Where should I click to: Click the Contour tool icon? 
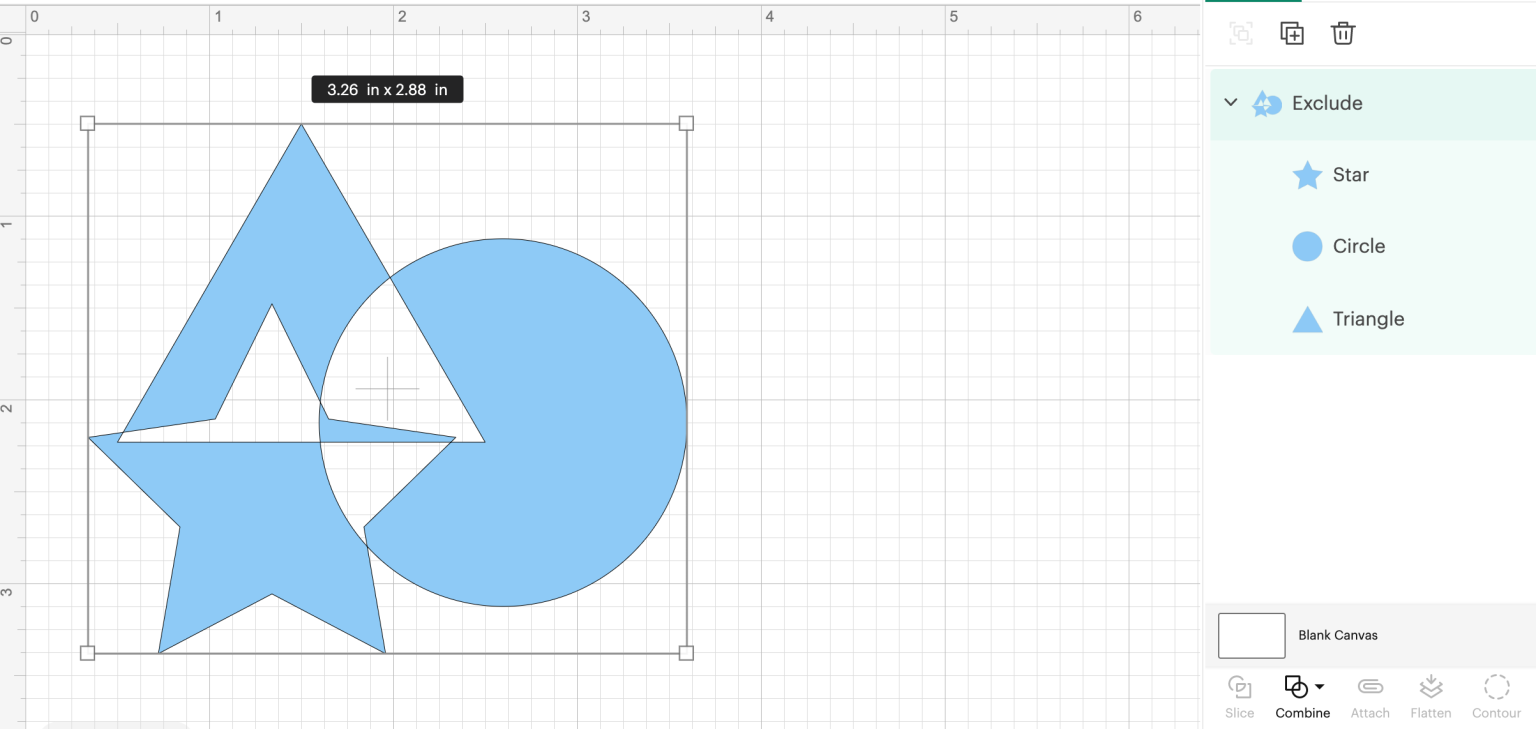[x=1496, y=687]
